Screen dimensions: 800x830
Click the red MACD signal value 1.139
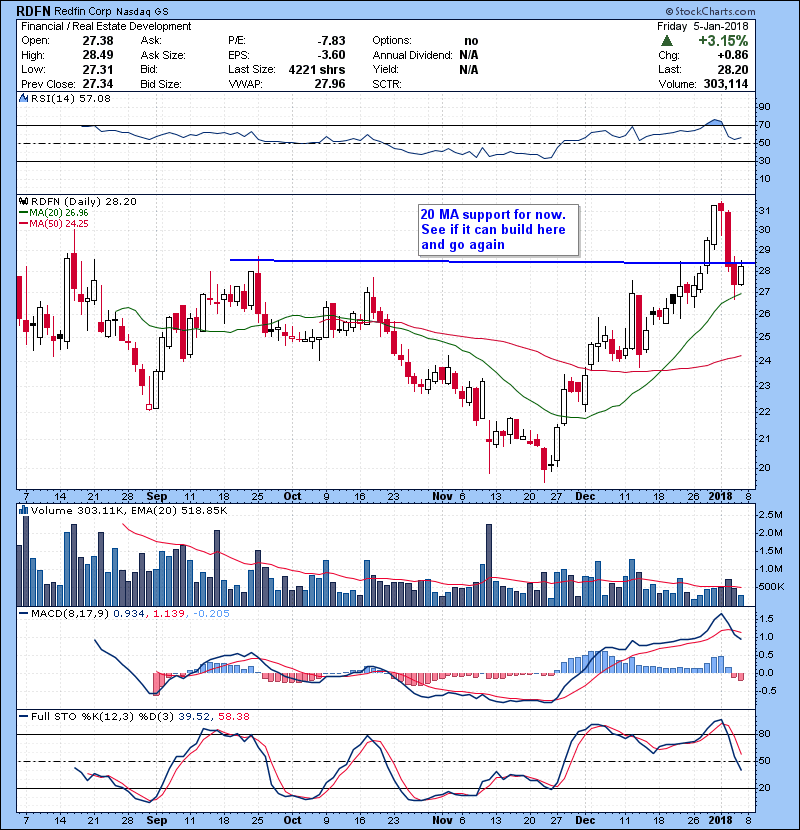(x=169, y=614)
